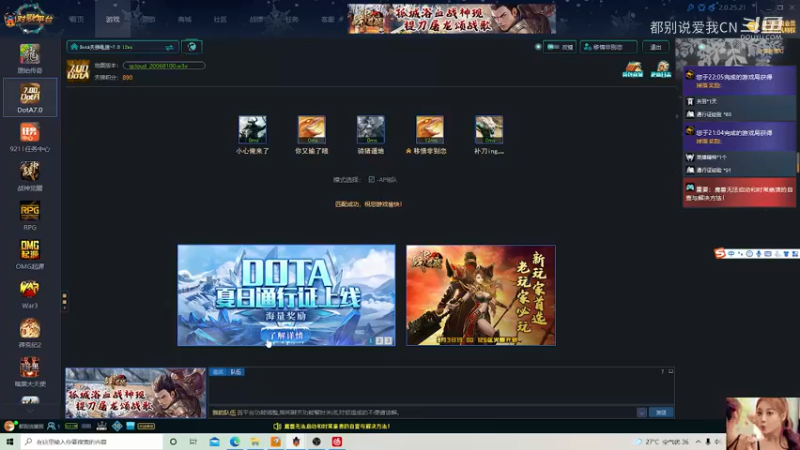Image resolution: width=800 pixels, height=450 pixels.
Task: Click the swap arrows icon in room selector
Action: (169, 47)
